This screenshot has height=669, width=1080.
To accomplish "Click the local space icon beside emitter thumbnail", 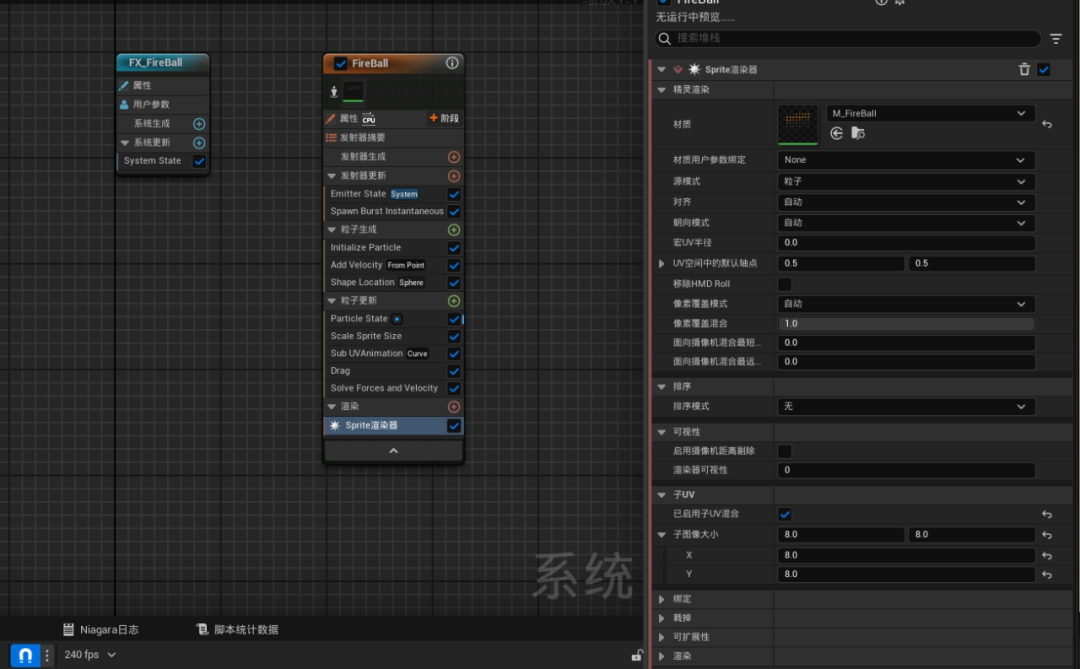I will point(333,92).
